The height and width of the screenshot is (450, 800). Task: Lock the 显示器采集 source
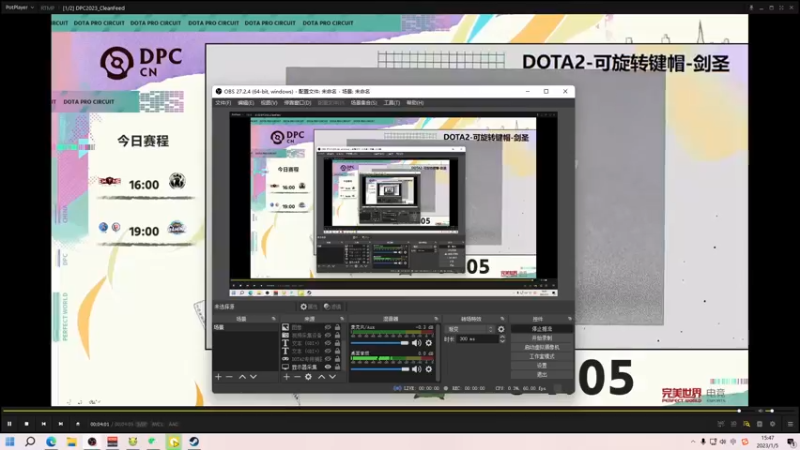[x=337, y=367]
